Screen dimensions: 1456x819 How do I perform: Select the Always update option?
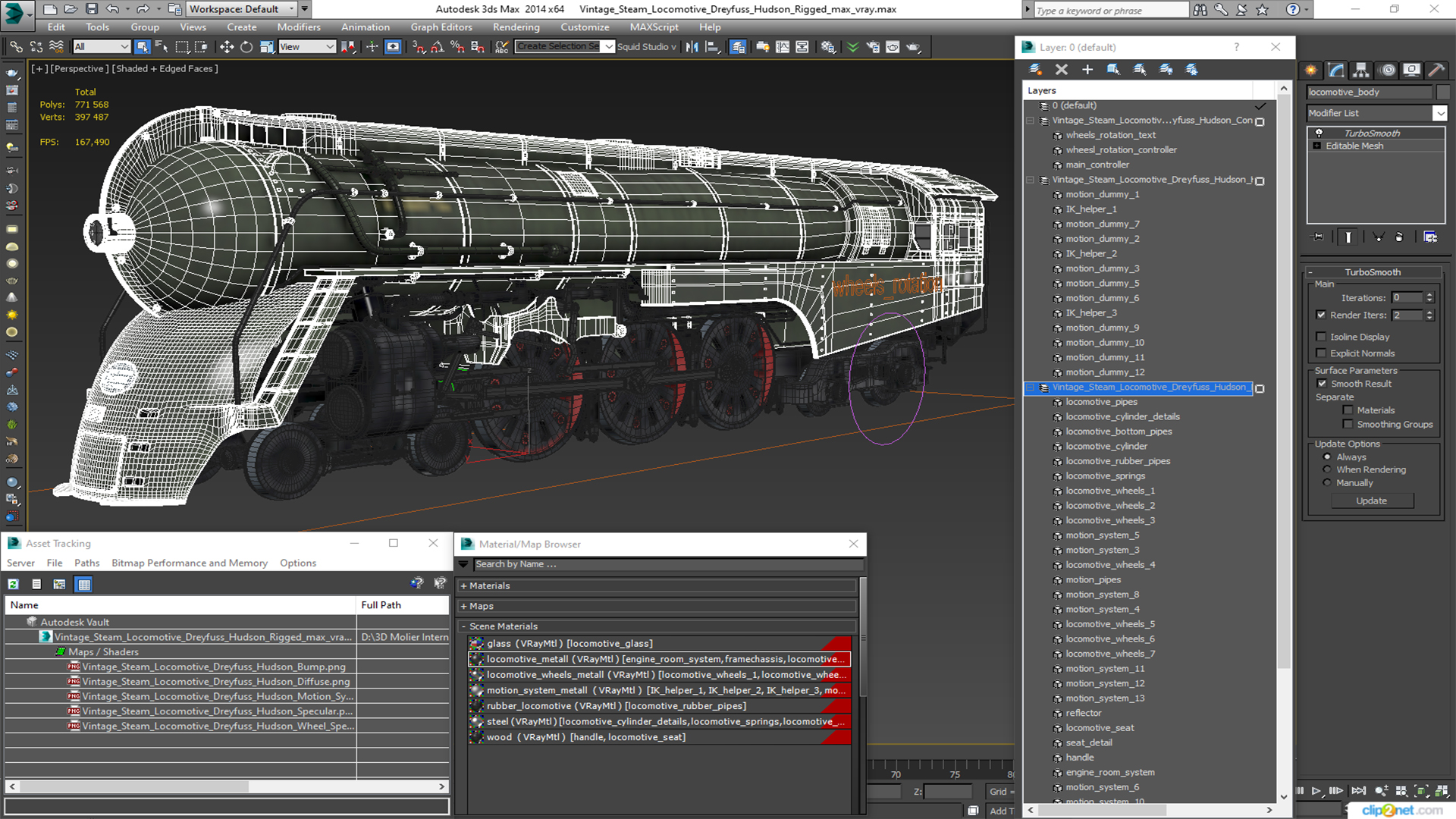[1327, 457]
